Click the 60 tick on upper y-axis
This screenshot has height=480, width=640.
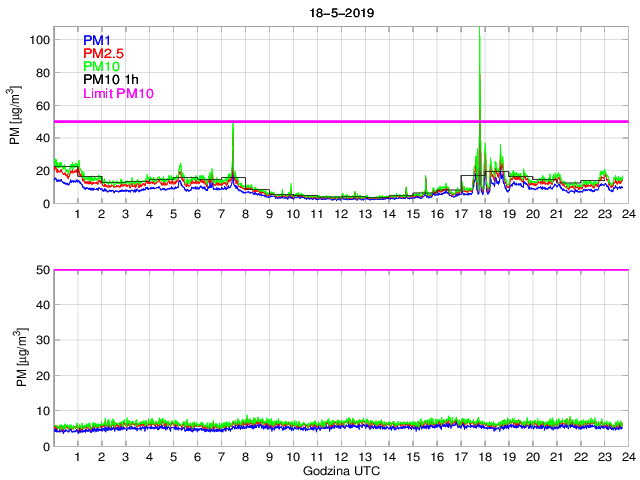click(42, 105)
